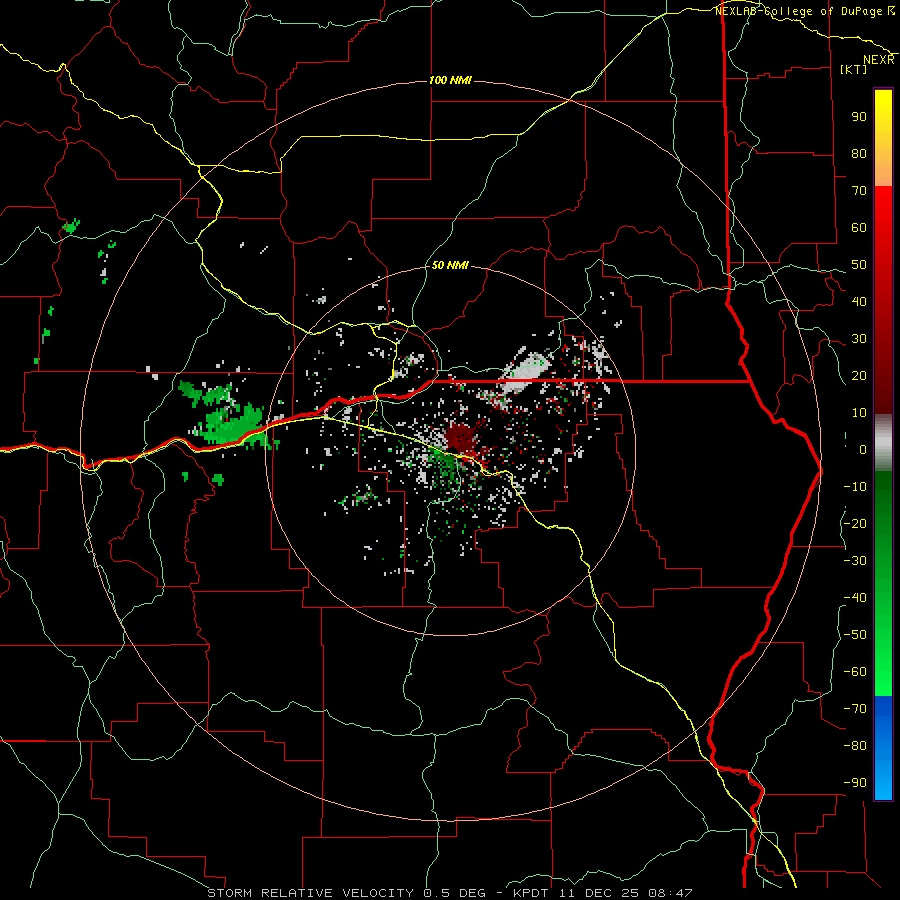Click the -60 value on the velocity scale
The height and width of the screenshot is (900, 900).
[855, 672]
